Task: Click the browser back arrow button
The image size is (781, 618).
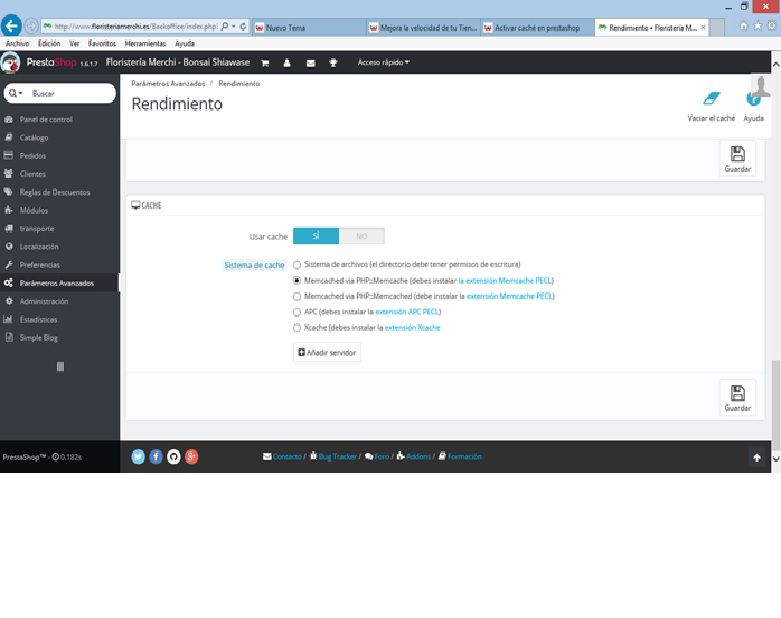Action: pyautogui.click(x=11, y=25)
